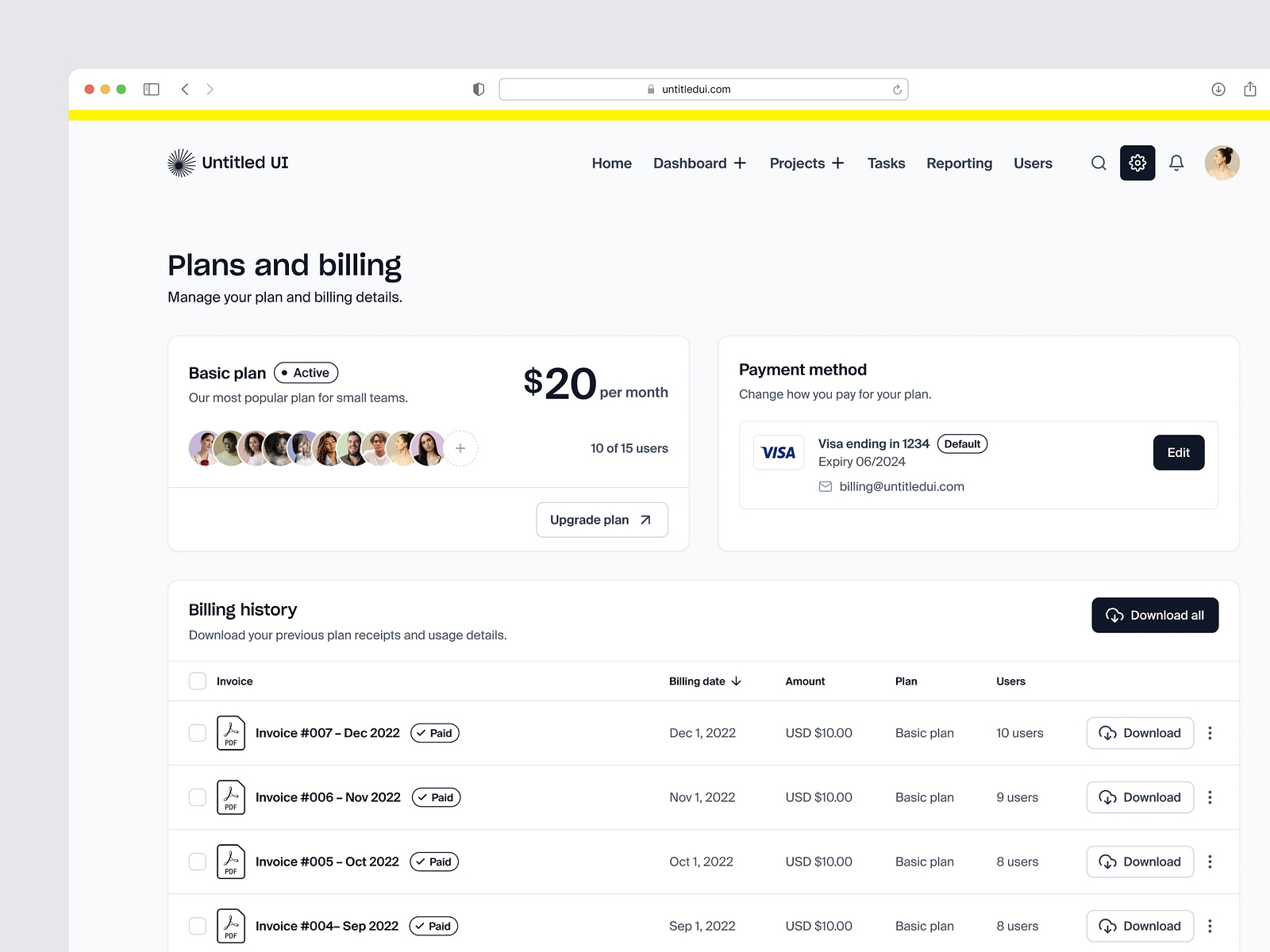Open the search icon in the navigation bar
The width and height of the screenshot is (1270, 952).
pos(1099,163)
